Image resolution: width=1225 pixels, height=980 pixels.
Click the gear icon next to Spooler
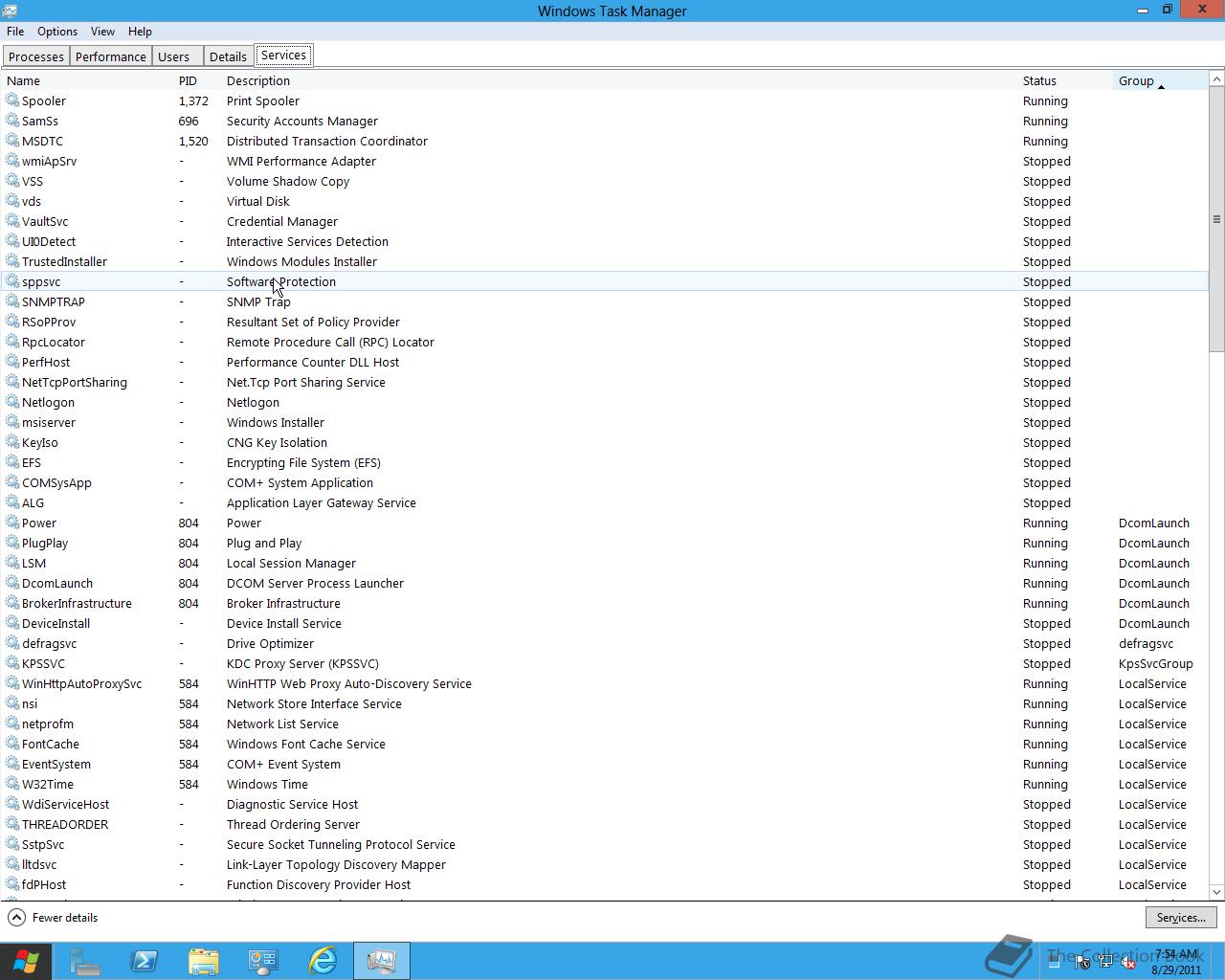[12, 100]
